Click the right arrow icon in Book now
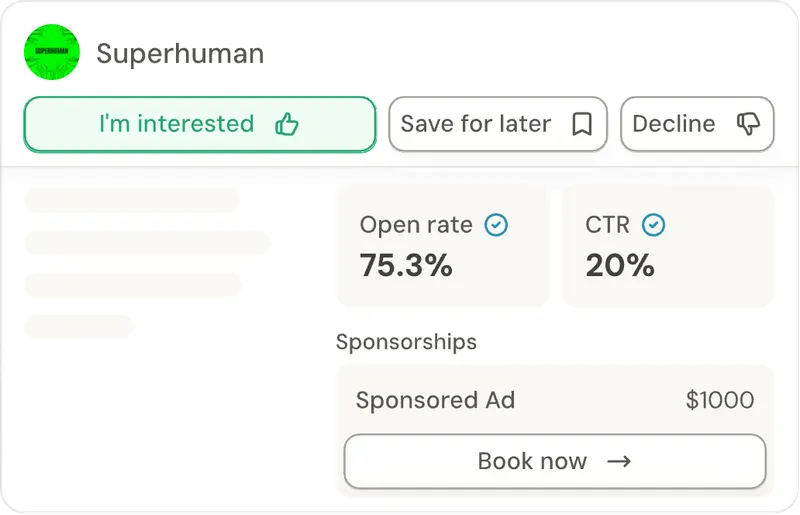The height and width of the screenshot is (515, 800). [x=620, y=461]
